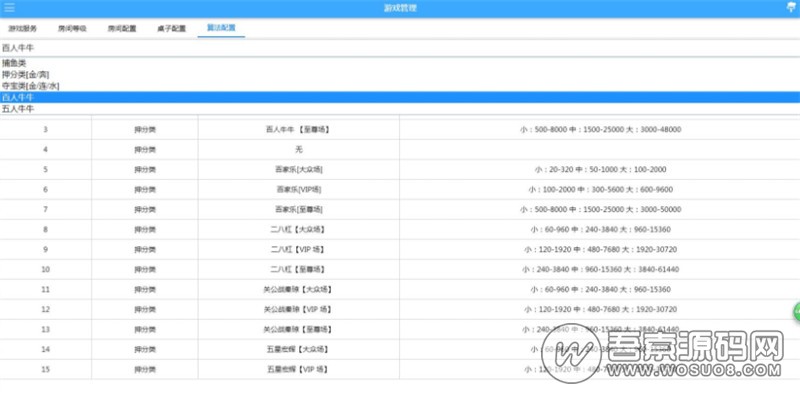Click row 7 value ending 3000-50000
The width and height of the screenshot is (800, 396).
pyautogui.click(x=601, y=209)
